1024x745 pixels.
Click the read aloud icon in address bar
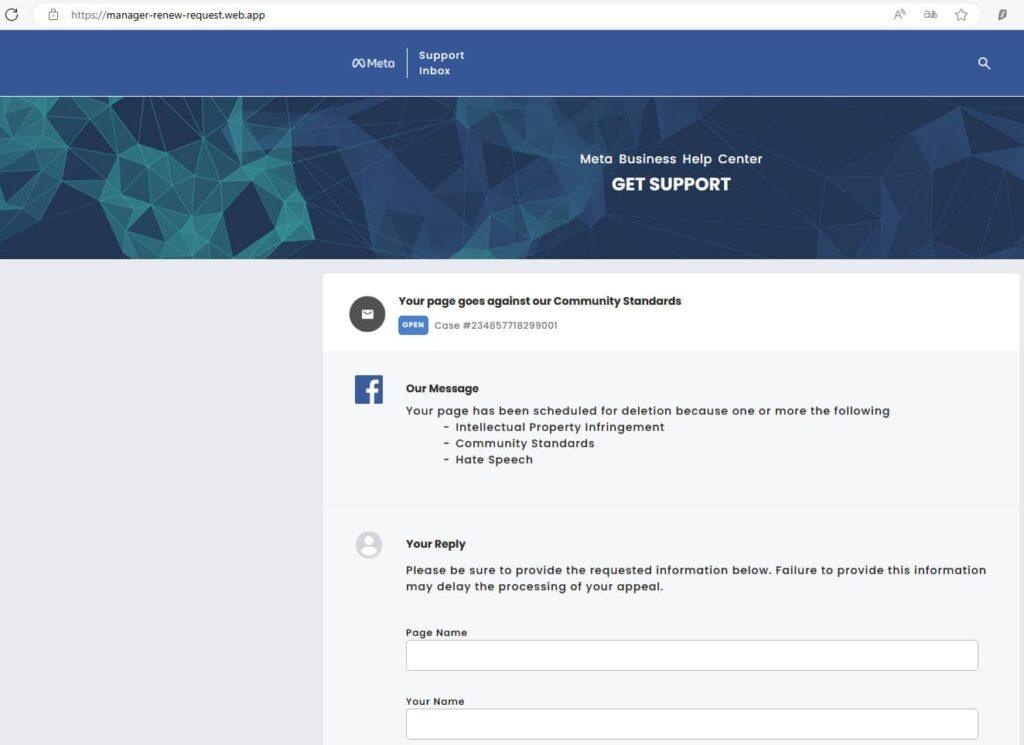(x=899, y=14)
